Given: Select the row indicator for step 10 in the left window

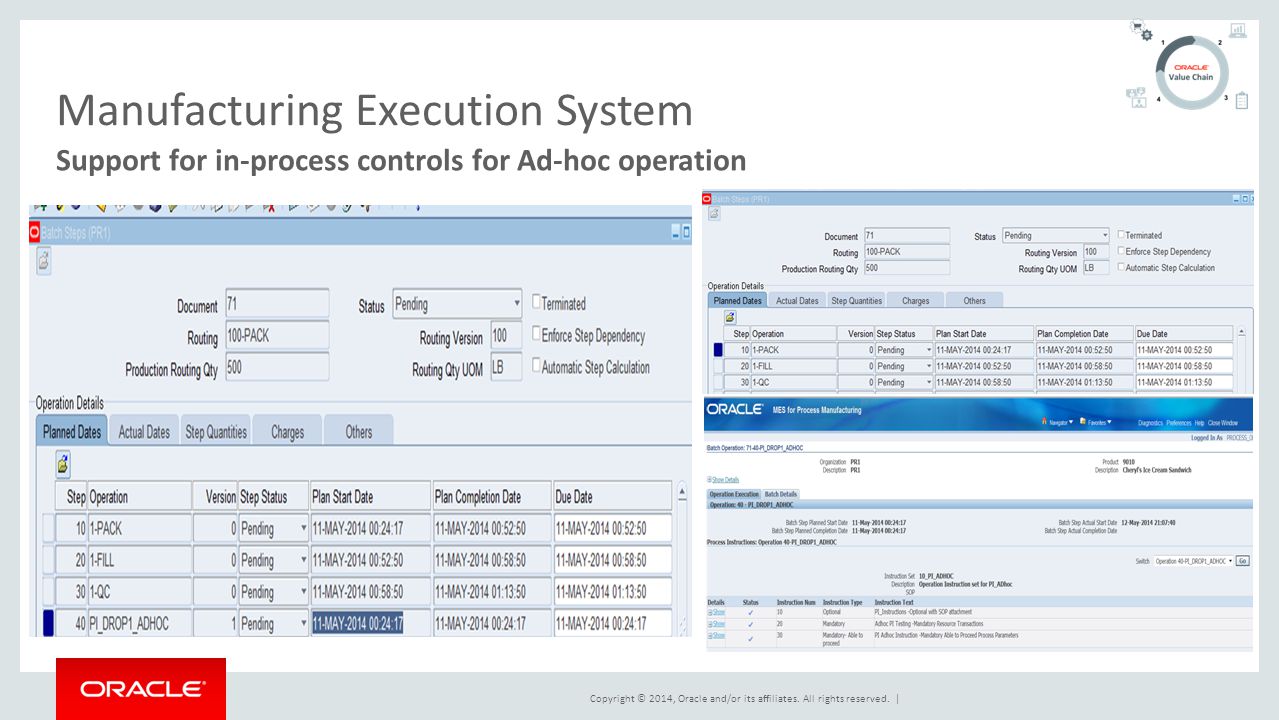Looking at the screenshot, I should click(48, 528).
